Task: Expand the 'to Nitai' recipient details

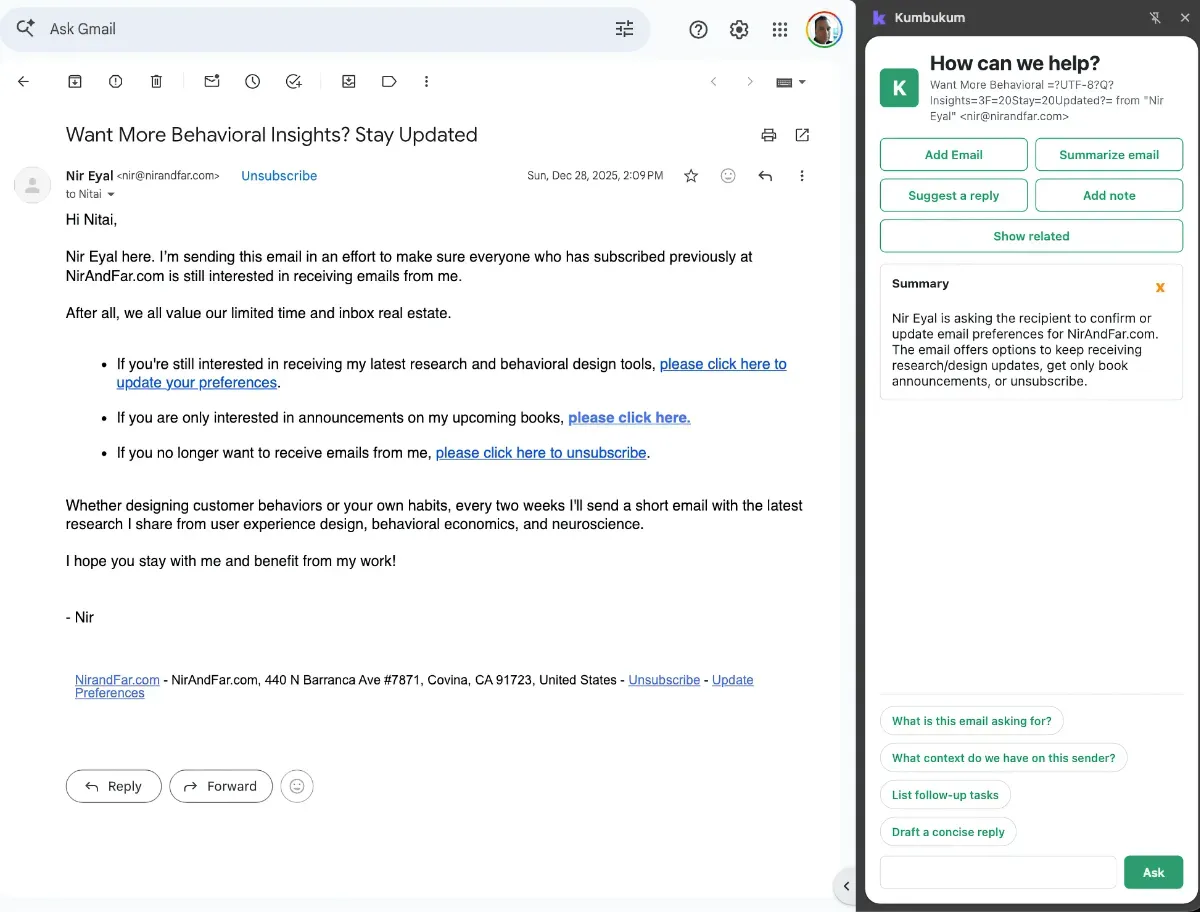Action: point(111,194)
